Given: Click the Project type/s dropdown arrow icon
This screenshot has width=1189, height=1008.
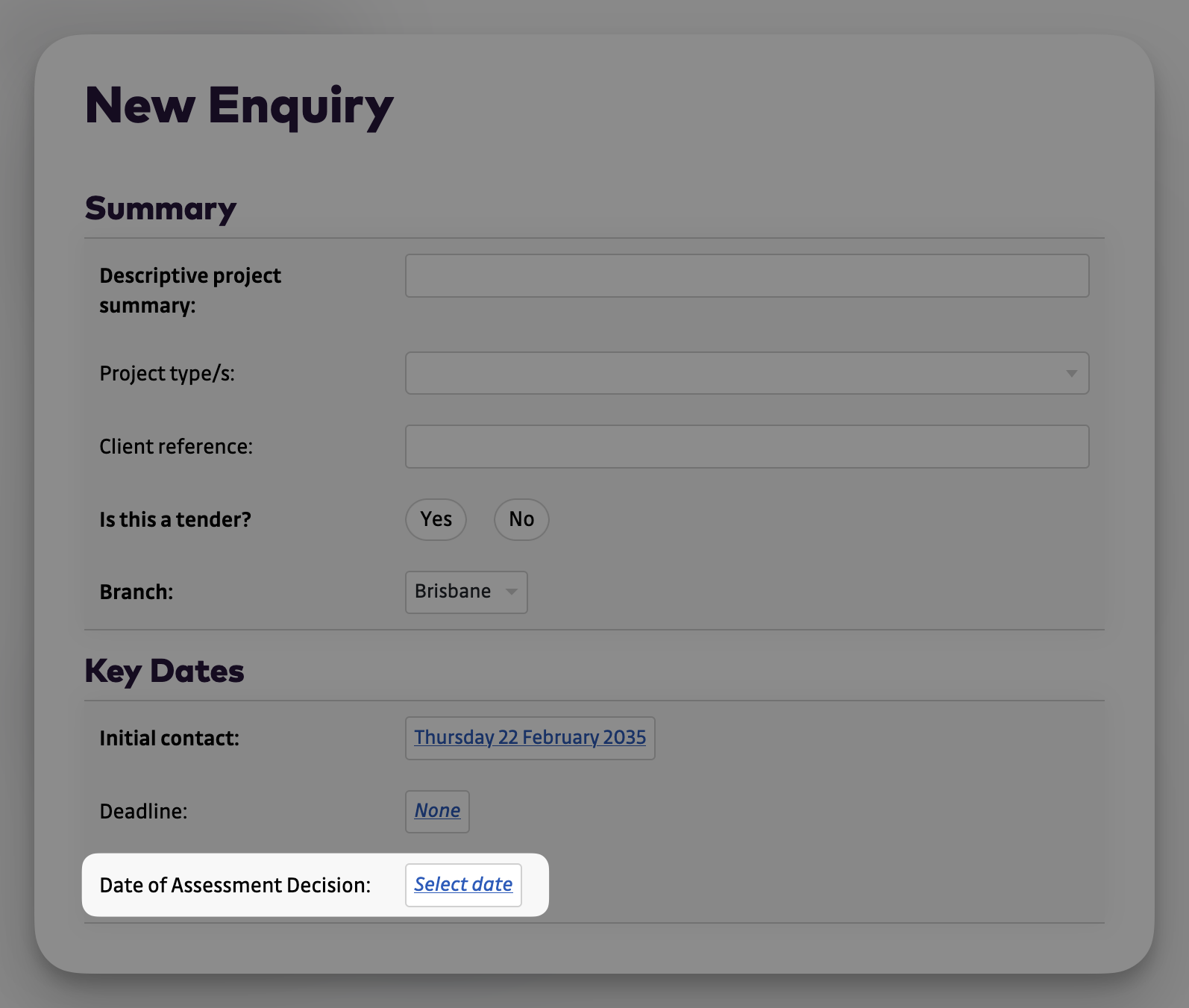Looking at the screenshot, I should [x=1073, y=373].
